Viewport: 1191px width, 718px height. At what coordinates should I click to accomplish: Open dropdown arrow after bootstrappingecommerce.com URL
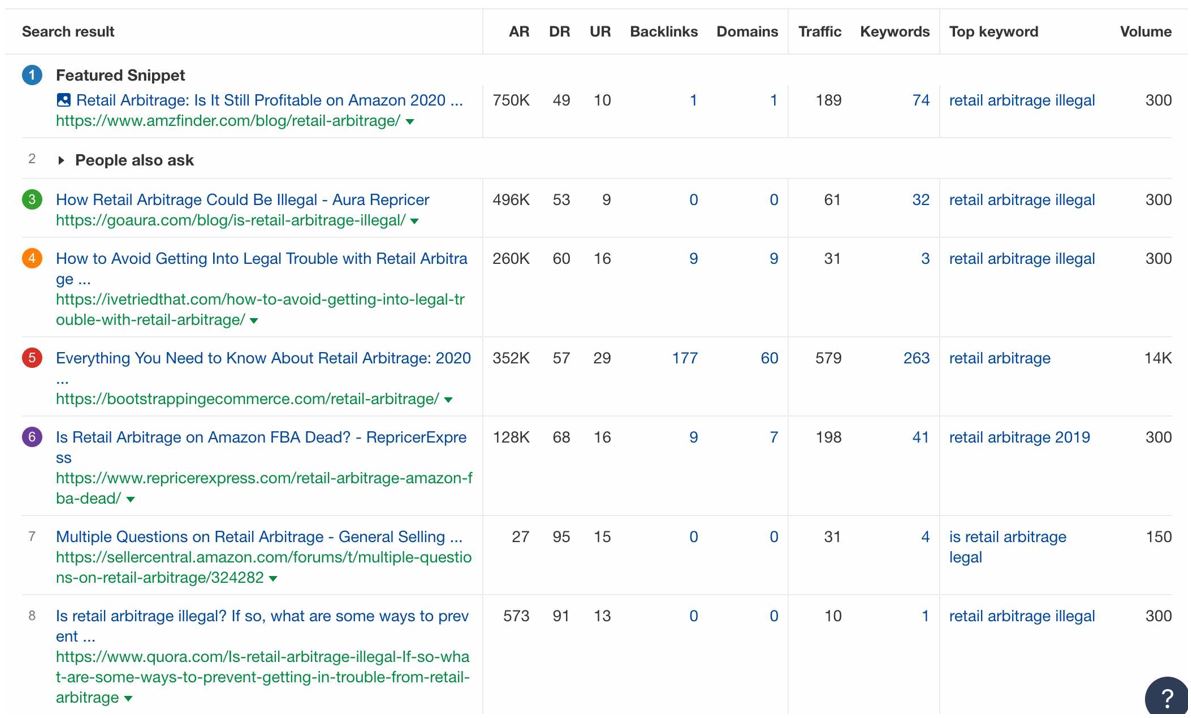tap(448, 400)
